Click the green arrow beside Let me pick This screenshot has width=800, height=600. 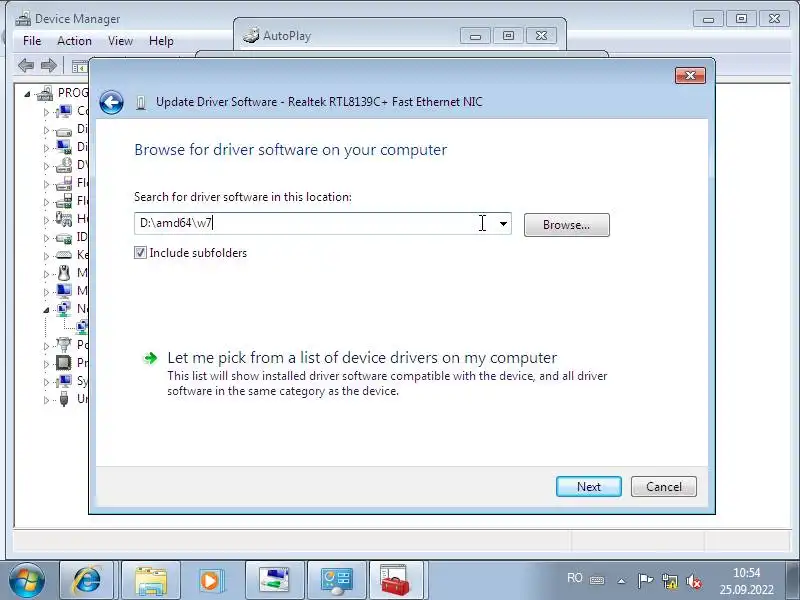point(151,358)
